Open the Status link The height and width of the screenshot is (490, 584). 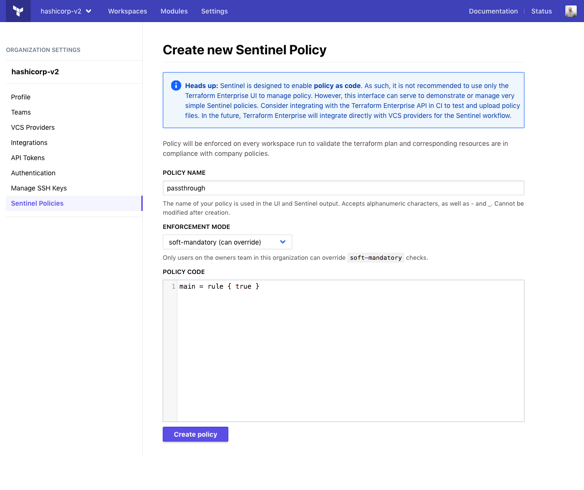[x=541, y=11]
